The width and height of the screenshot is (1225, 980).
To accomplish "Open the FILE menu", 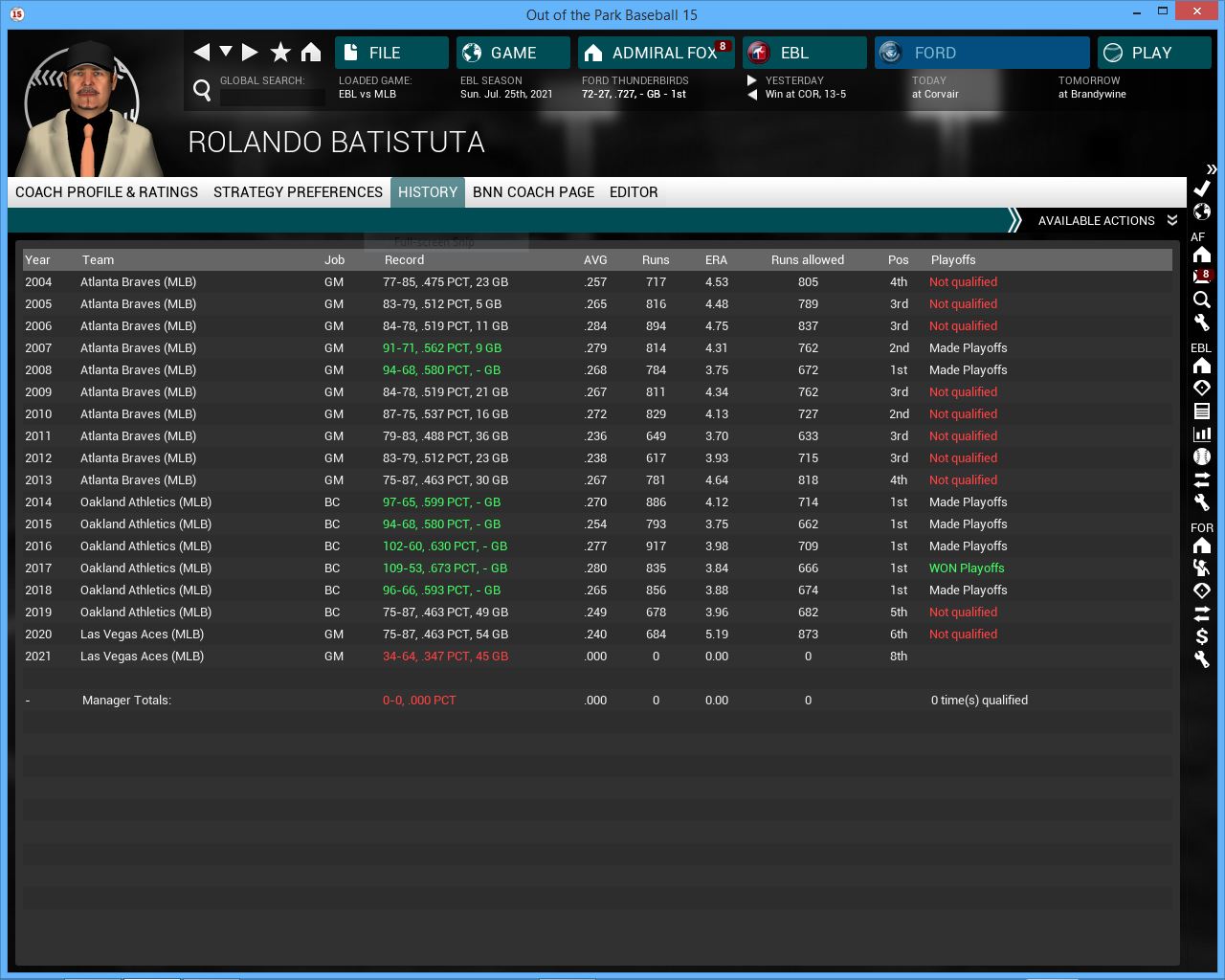I will 391,53.
